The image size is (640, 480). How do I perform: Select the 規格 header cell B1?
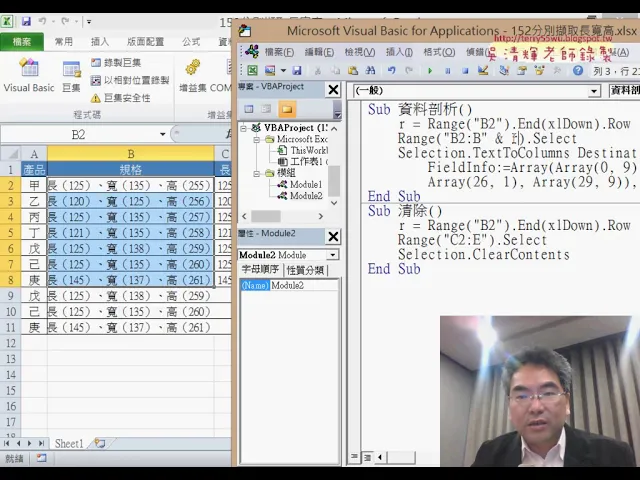pyautogui.click(x=131, y=169)
